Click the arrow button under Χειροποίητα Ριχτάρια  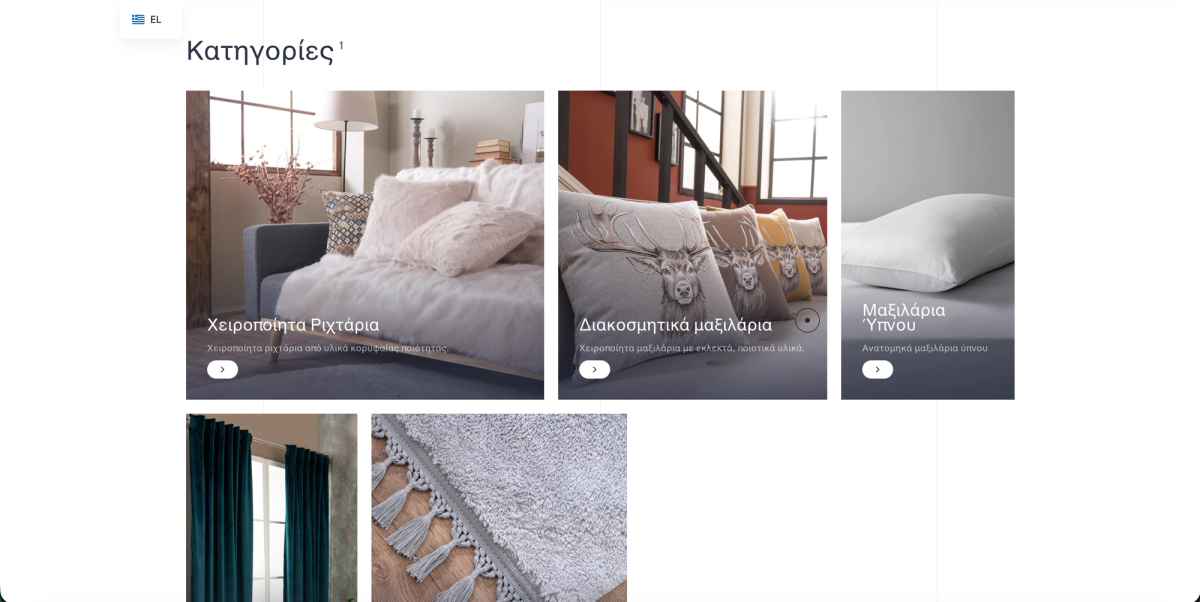pyautogui.click(x=222, y=369)
